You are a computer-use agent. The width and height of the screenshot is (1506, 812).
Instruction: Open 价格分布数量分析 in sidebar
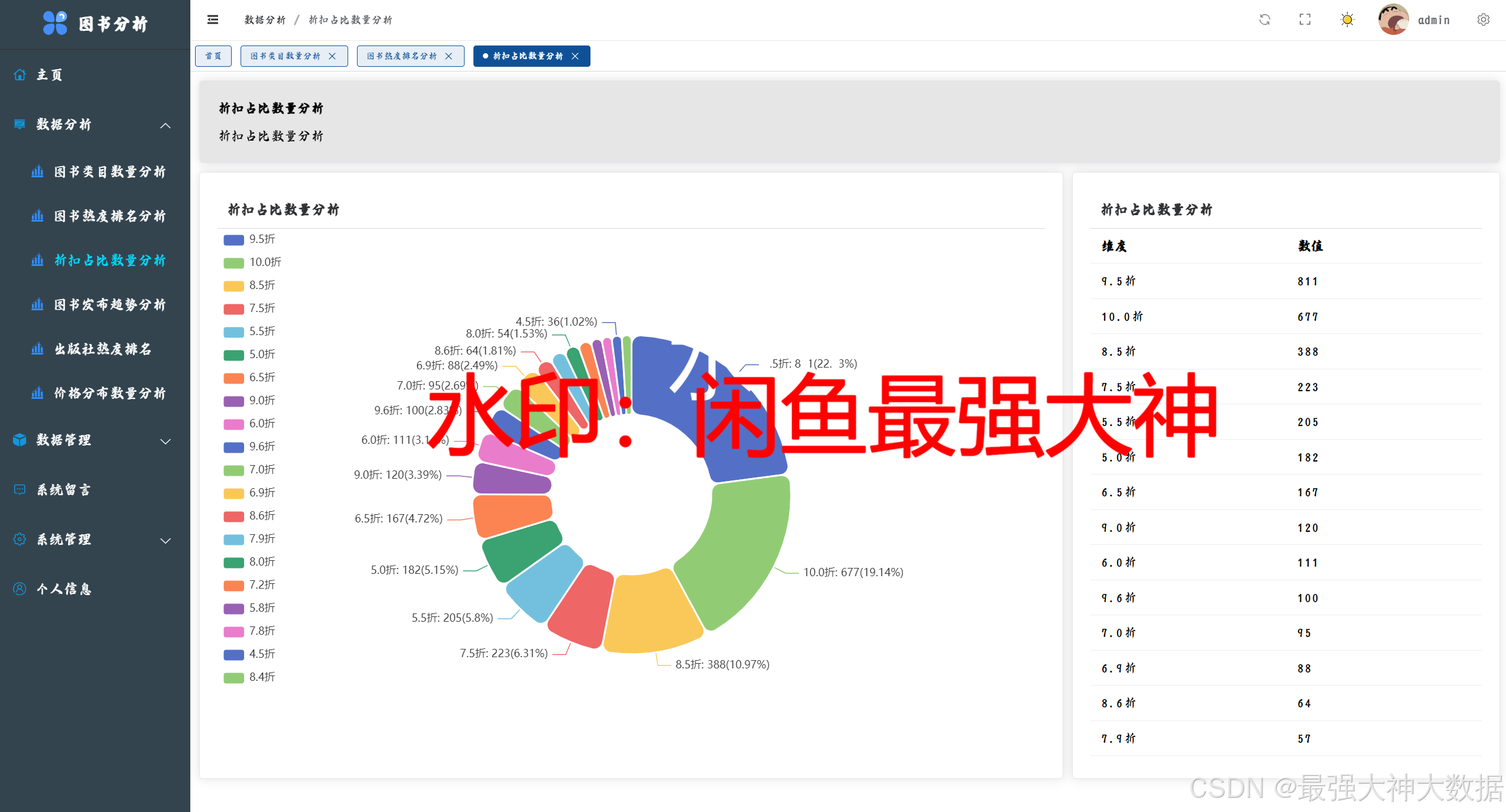pos(109,394)
